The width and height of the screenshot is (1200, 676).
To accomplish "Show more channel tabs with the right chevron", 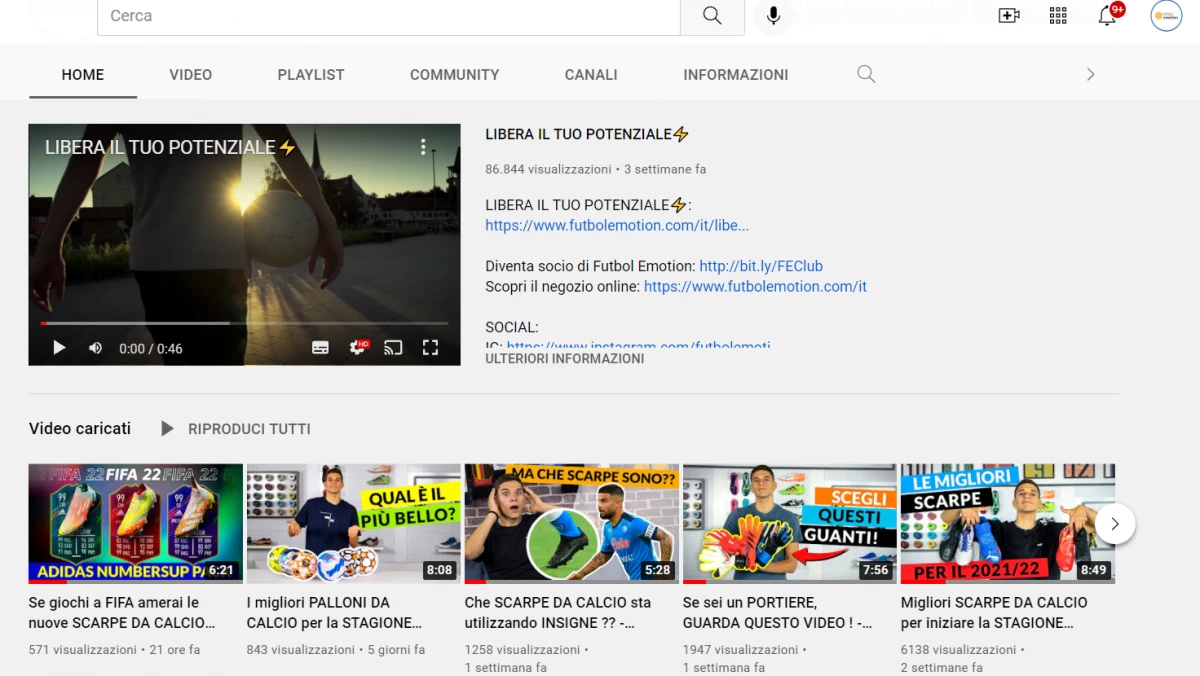I will pos(1090,74).
